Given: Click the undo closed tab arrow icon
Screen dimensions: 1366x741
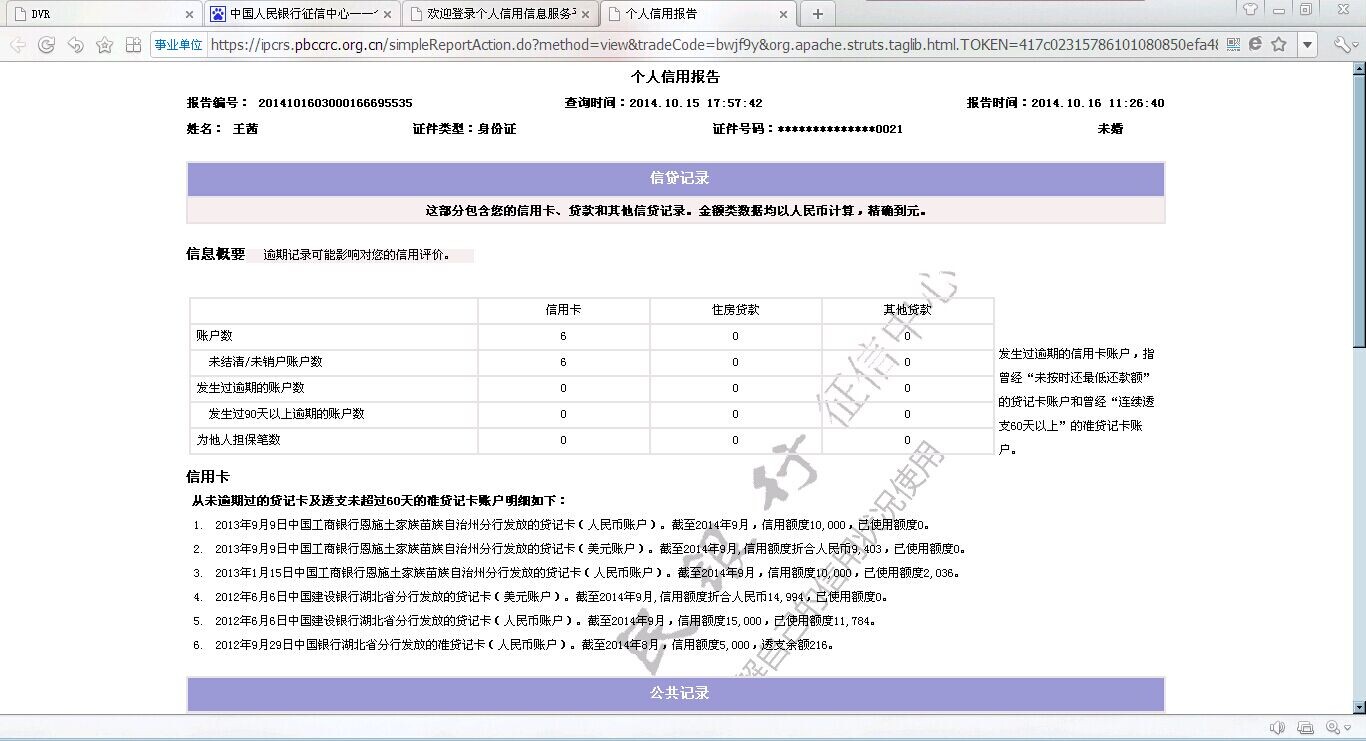Looking at the screenshot, I should [x=75, y=45].
